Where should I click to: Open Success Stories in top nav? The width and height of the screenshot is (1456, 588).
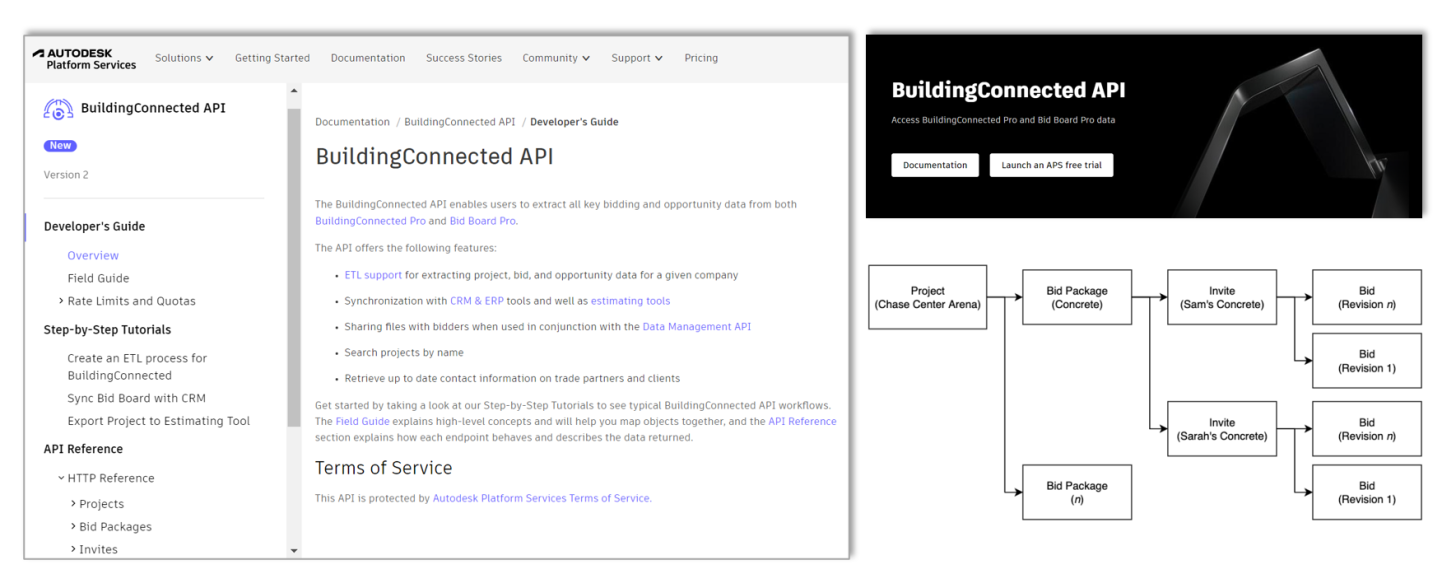point(464,58)
